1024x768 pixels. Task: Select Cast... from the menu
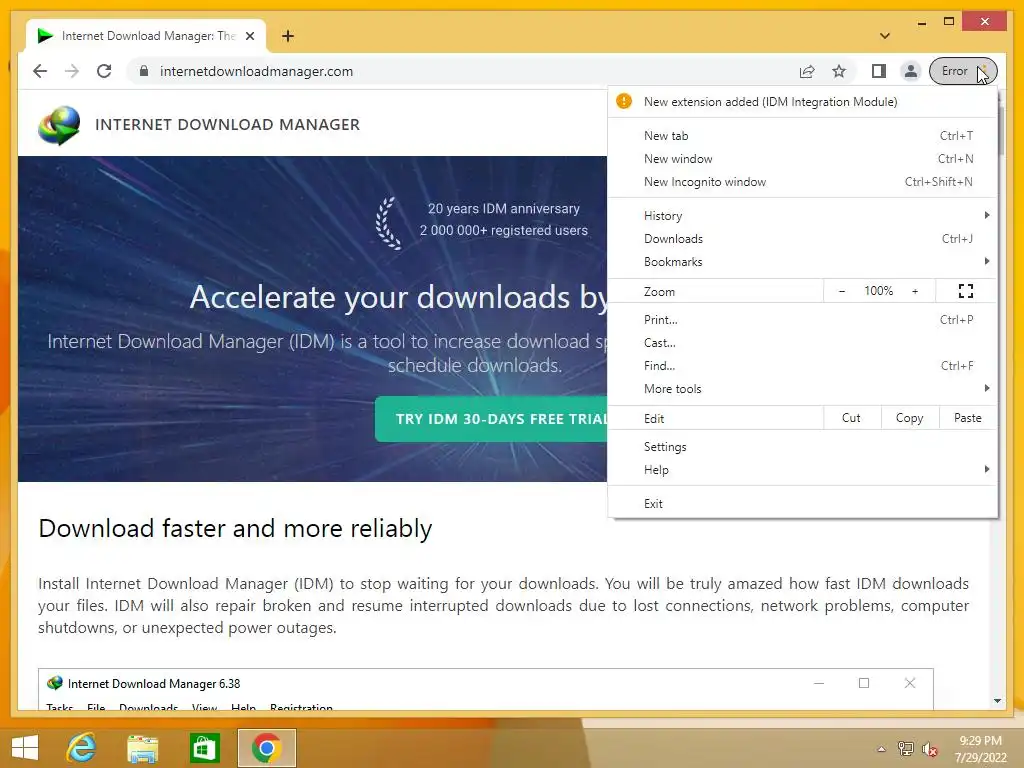[x=803, y=343]
